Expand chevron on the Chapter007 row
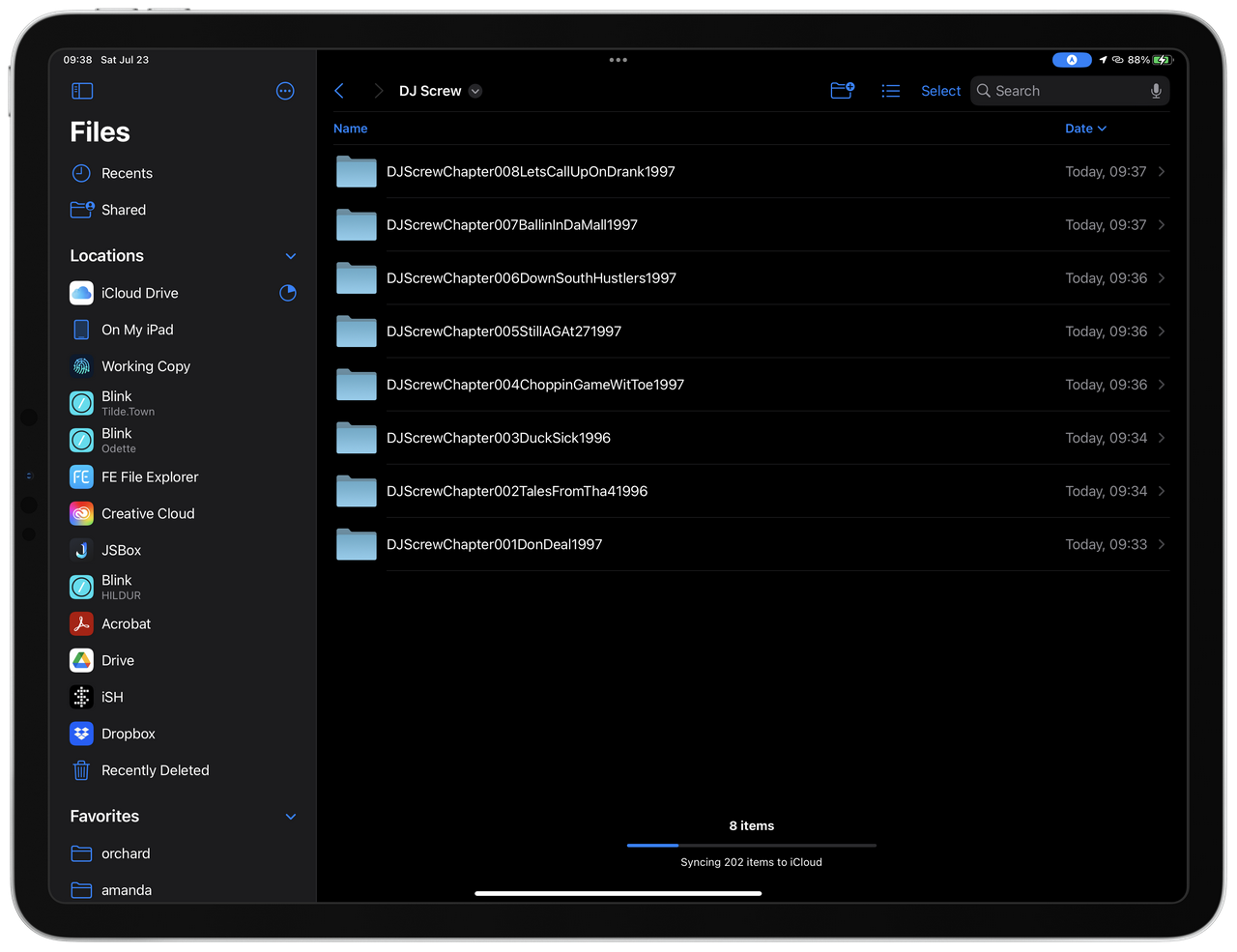This screenshot has width=1237, height=952. point(1162,225)
